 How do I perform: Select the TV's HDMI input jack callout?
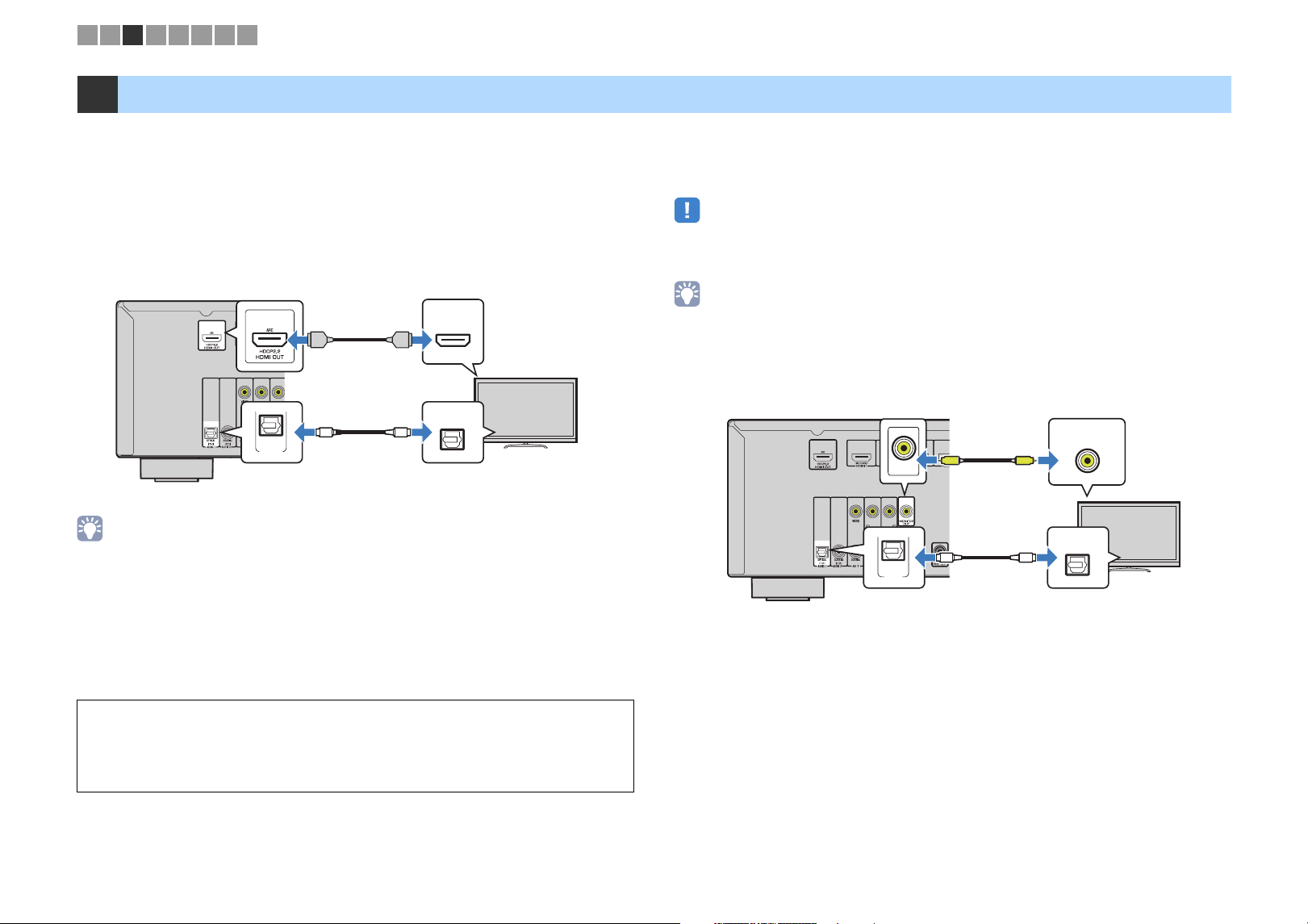pyautogui.click(x=453, y=332)
